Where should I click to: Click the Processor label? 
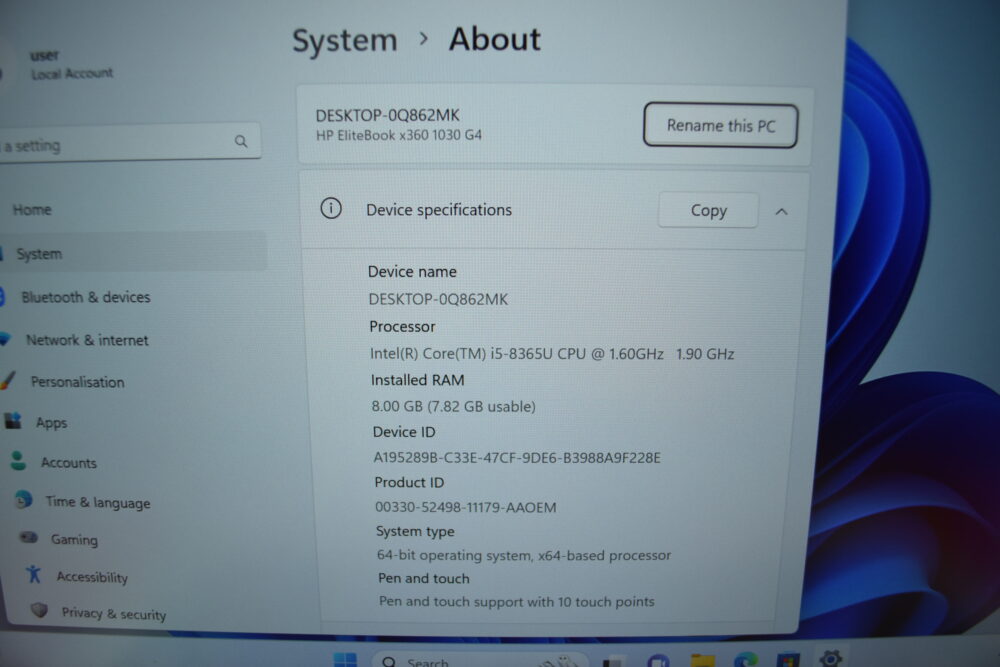click(x=402, y=326)
